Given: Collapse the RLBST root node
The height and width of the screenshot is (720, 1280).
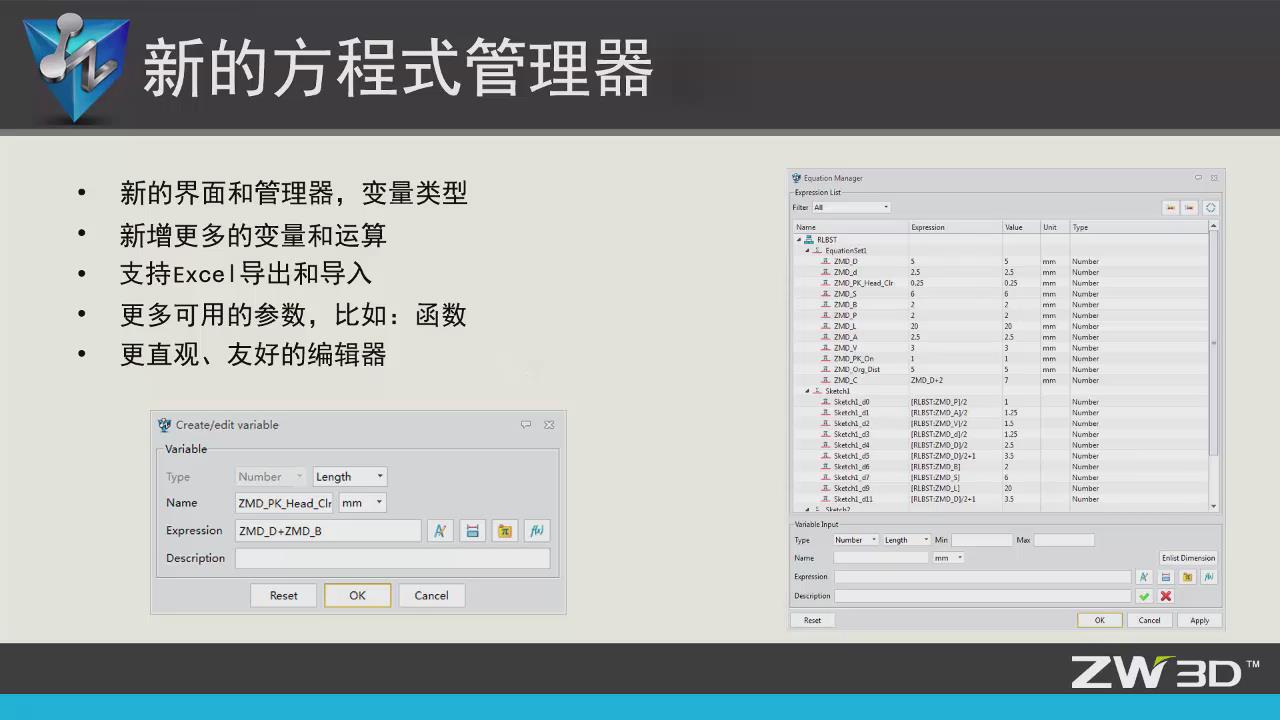Looking at the screenshot, I should [x=799, y=240].
